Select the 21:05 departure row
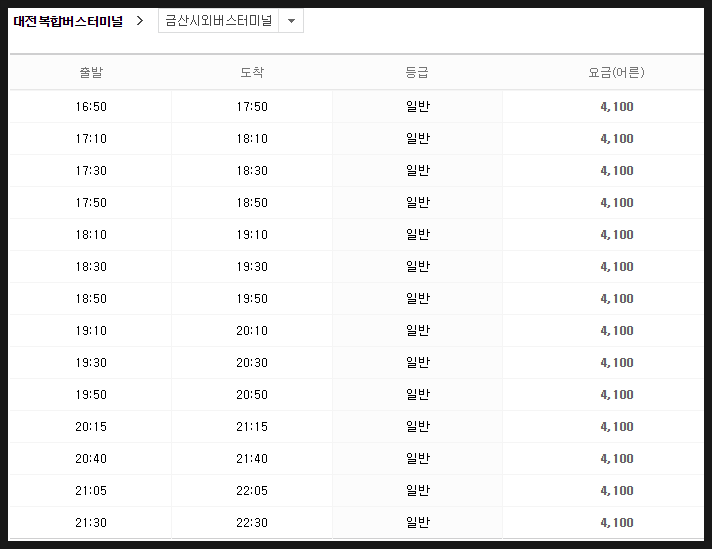712x549 pixels. tap(356, 490)
